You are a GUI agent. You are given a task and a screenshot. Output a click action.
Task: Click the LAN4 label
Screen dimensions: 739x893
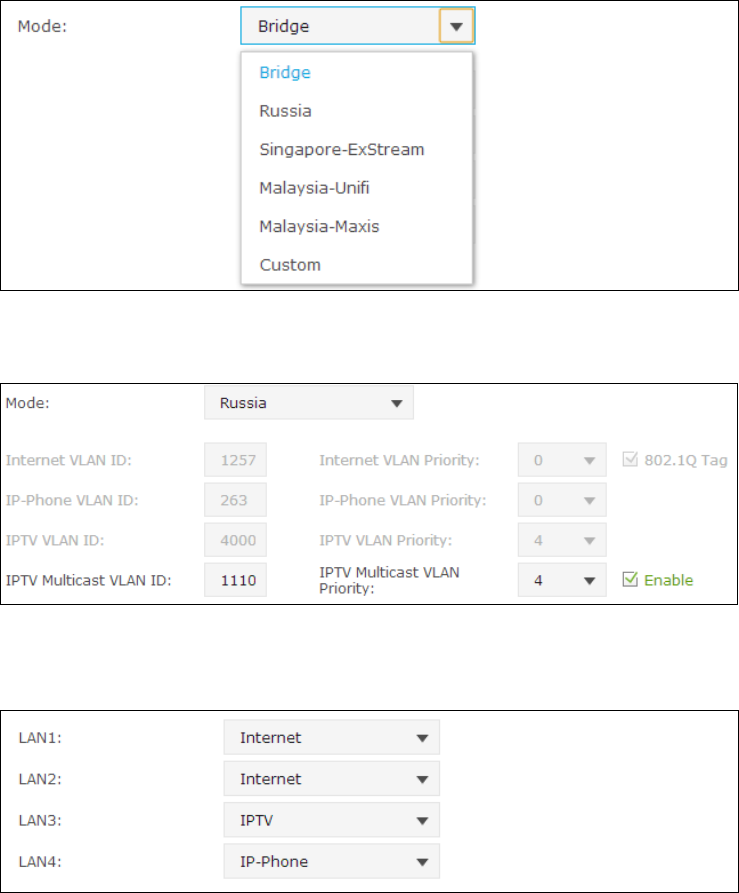(40, 861)
